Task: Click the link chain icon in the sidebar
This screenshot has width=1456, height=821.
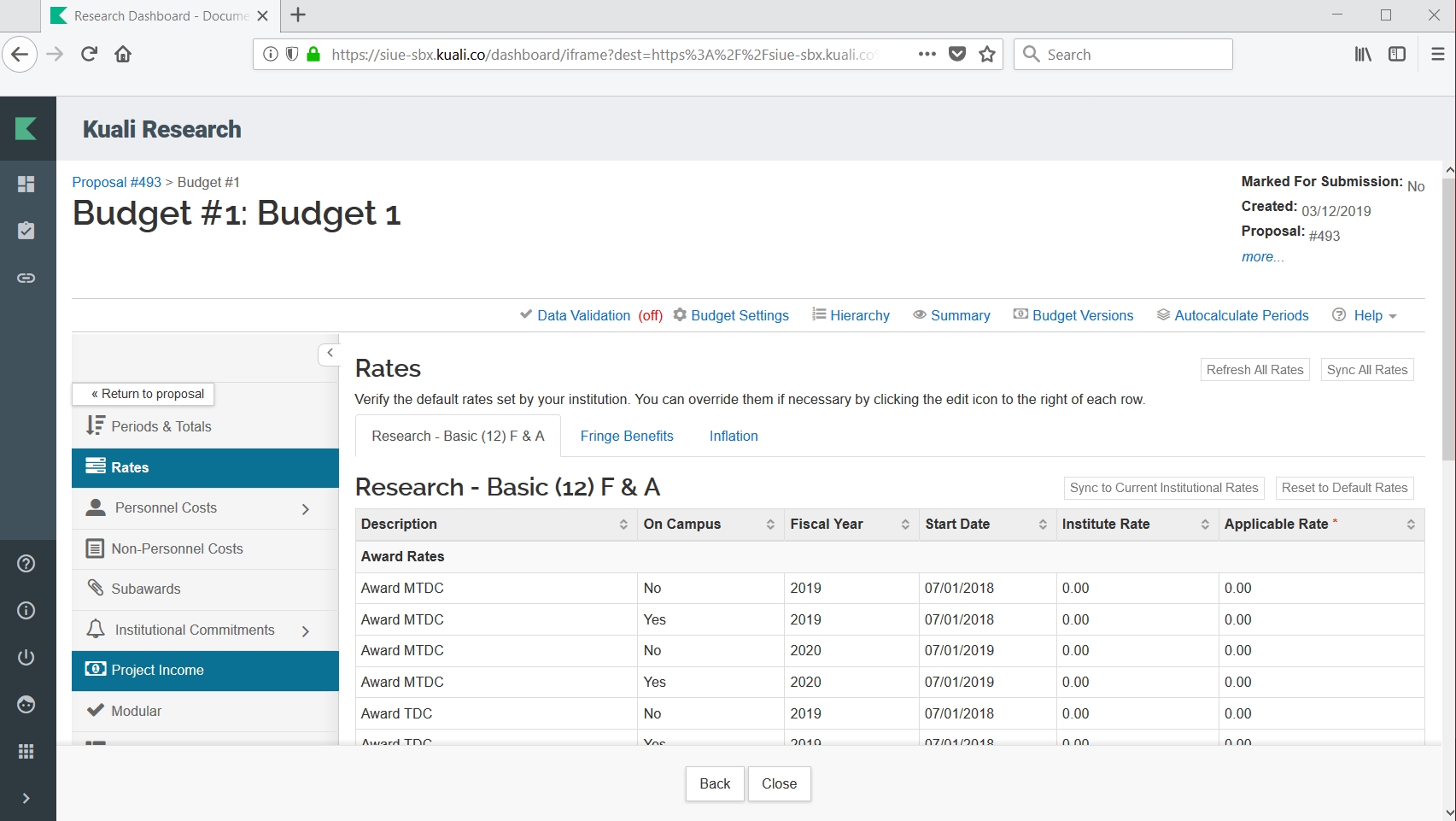Action: click(x=26, y=278)
